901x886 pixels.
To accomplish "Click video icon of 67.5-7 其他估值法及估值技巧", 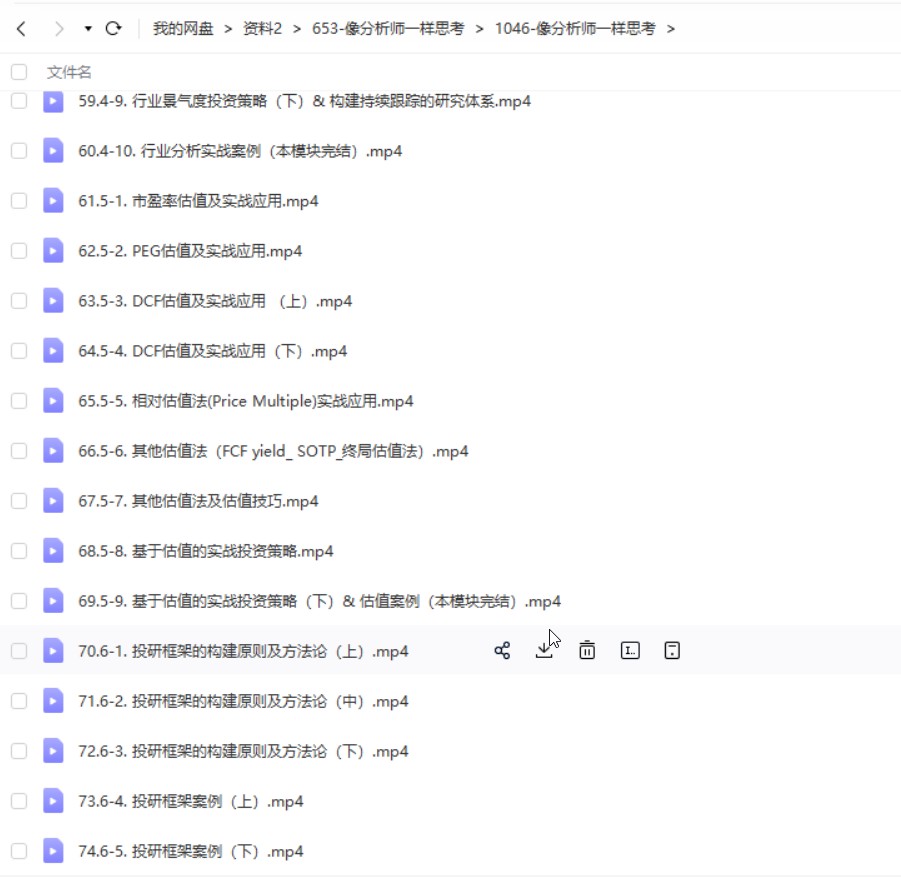I will click(53, 500).
